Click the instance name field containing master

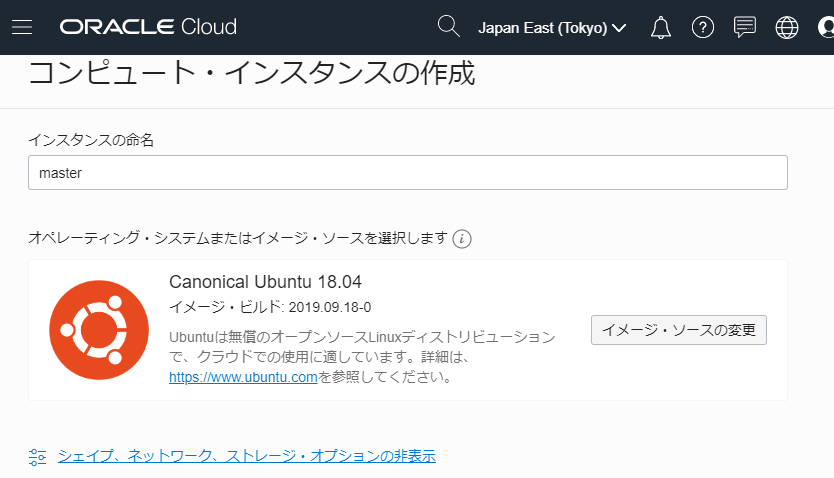click(x=407, y=173)
